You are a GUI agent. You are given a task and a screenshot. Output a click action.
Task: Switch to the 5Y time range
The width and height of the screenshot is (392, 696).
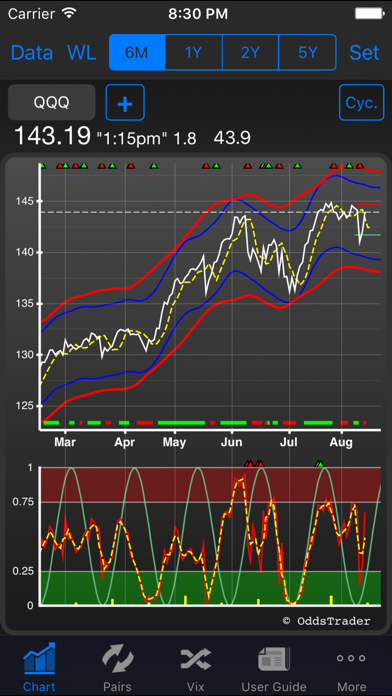307,52
